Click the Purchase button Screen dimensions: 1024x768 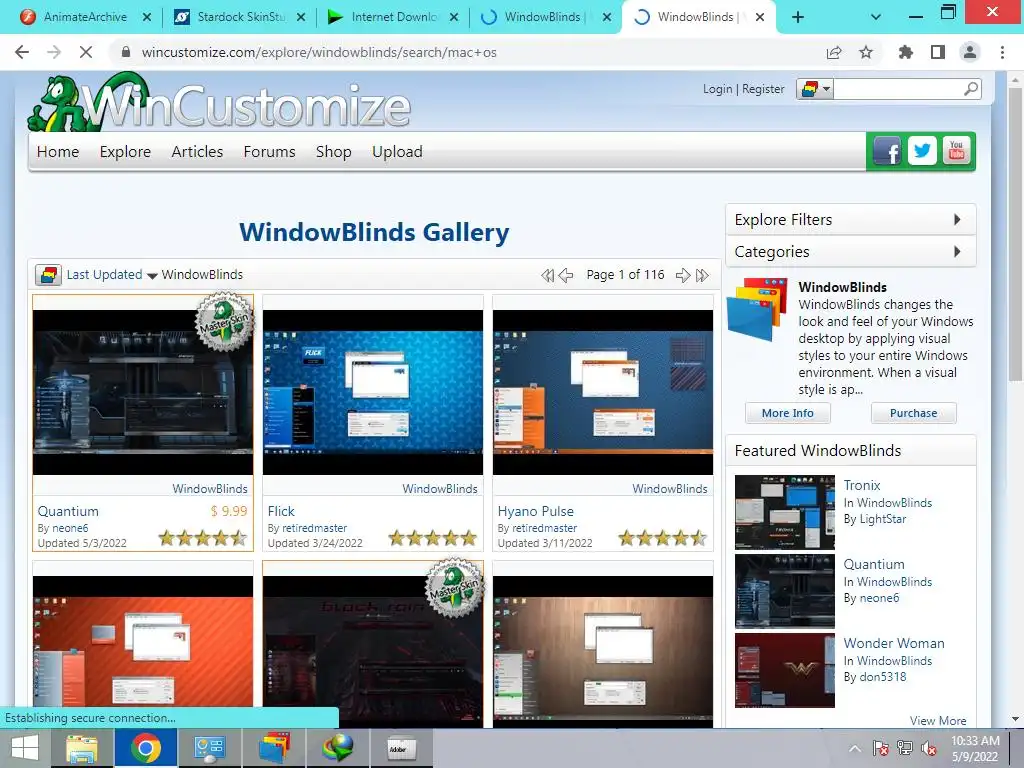913,413
